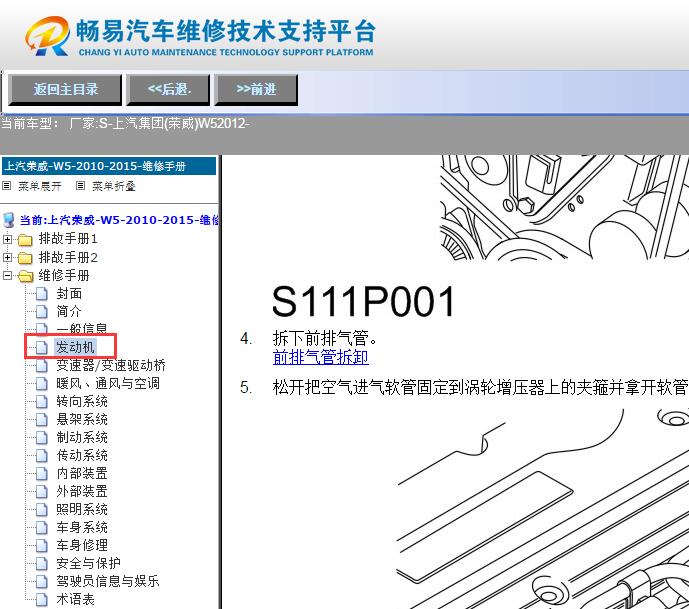
Task: Click the document icon beside 变速器/变速驱动桥
Action: coord(42,366)
